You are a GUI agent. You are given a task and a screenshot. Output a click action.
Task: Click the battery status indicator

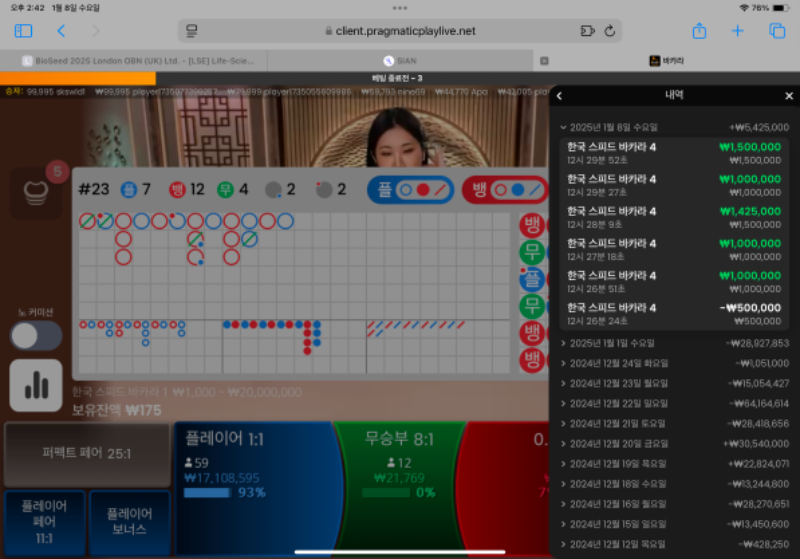tap(781, 8)
